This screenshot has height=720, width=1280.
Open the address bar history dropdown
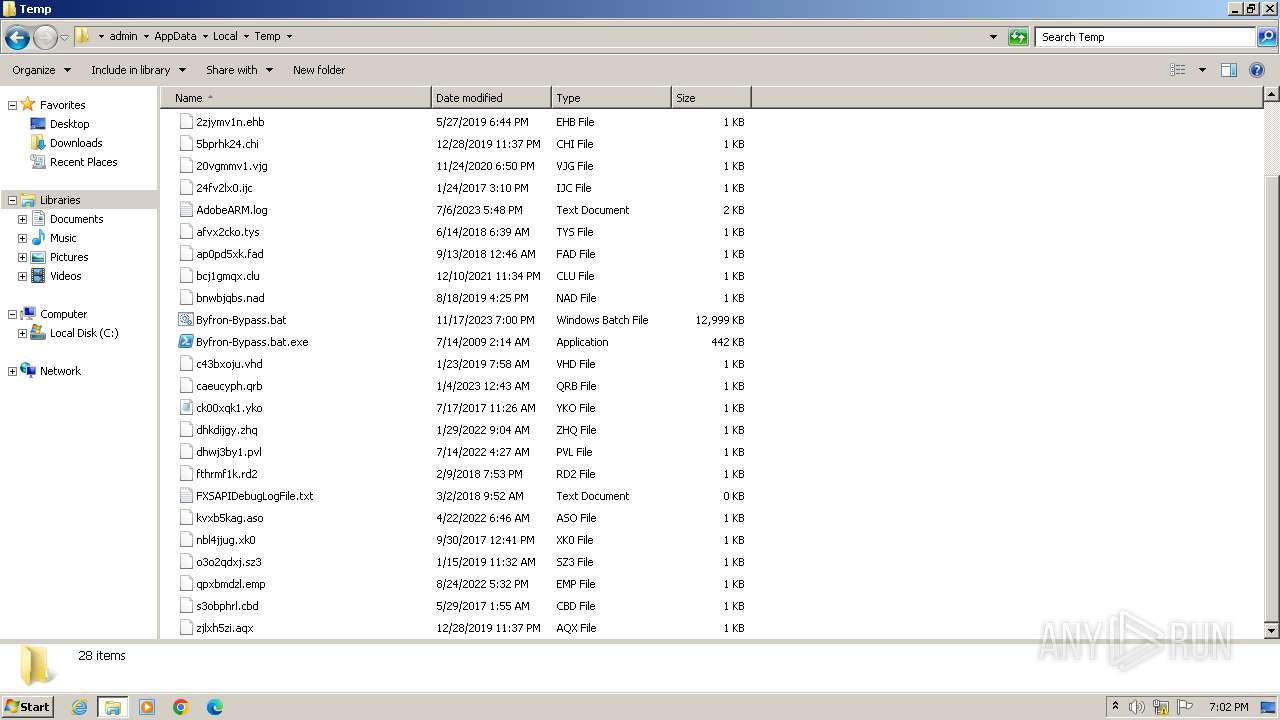[993, 37]
